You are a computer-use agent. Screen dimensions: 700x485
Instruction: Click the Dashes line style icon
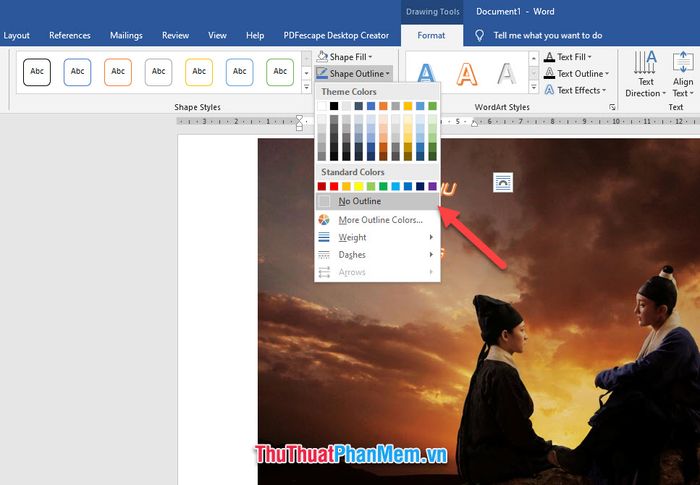[324, 255]
